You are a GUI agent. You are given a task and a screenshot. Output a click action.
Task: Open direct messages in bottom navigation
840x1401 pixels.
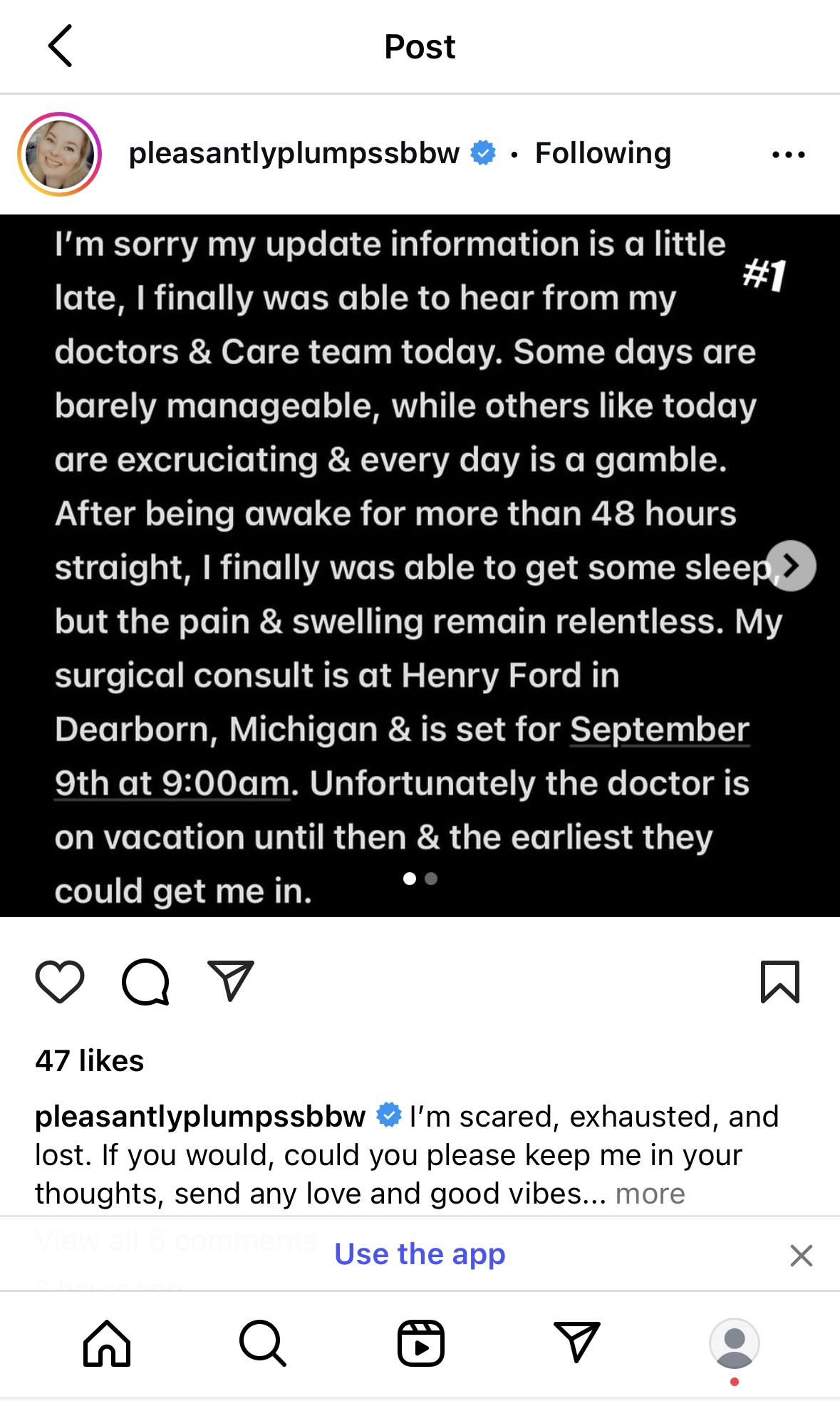[576, 1343]
